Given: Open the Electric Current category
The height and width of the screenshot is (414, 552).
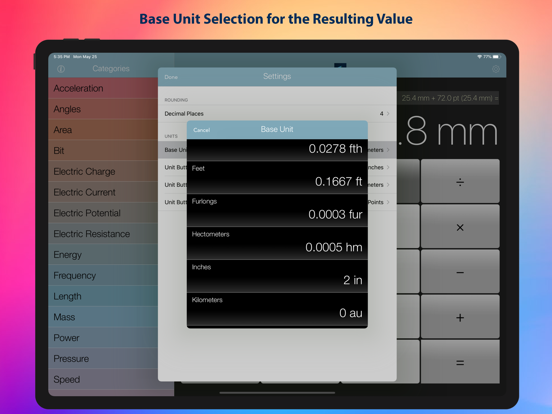Looking at the screenshot, I should (103, 192).
